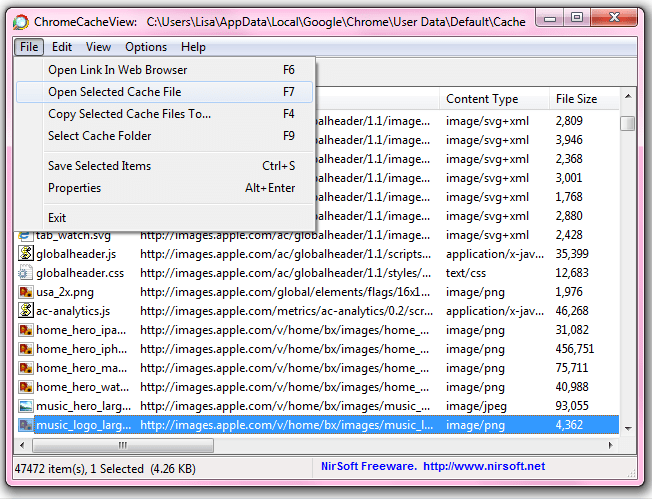
Task: Click the JPEG icon beside music_hero_larg...
Action: tap(25, 406)
